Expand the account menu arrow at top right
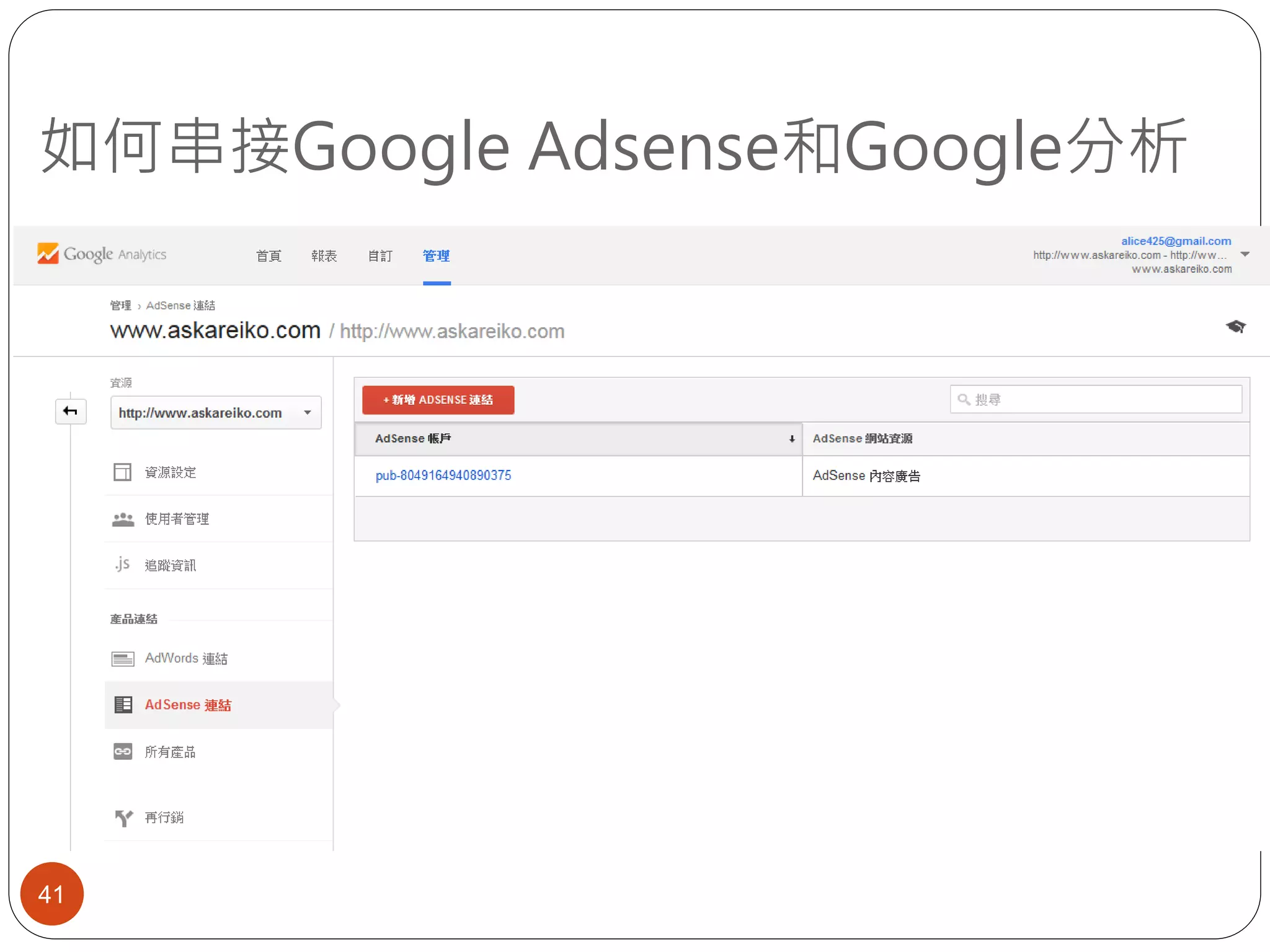Image resolution: width=1270 pixels, height=952 pixels. point(1245,255)
